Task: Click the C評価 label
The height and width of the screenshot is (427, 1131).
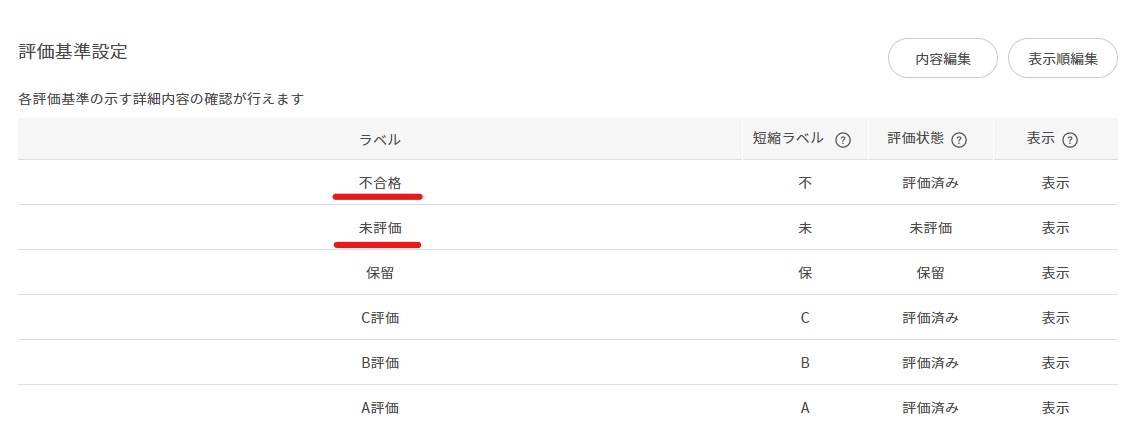Action: [379, 318]
